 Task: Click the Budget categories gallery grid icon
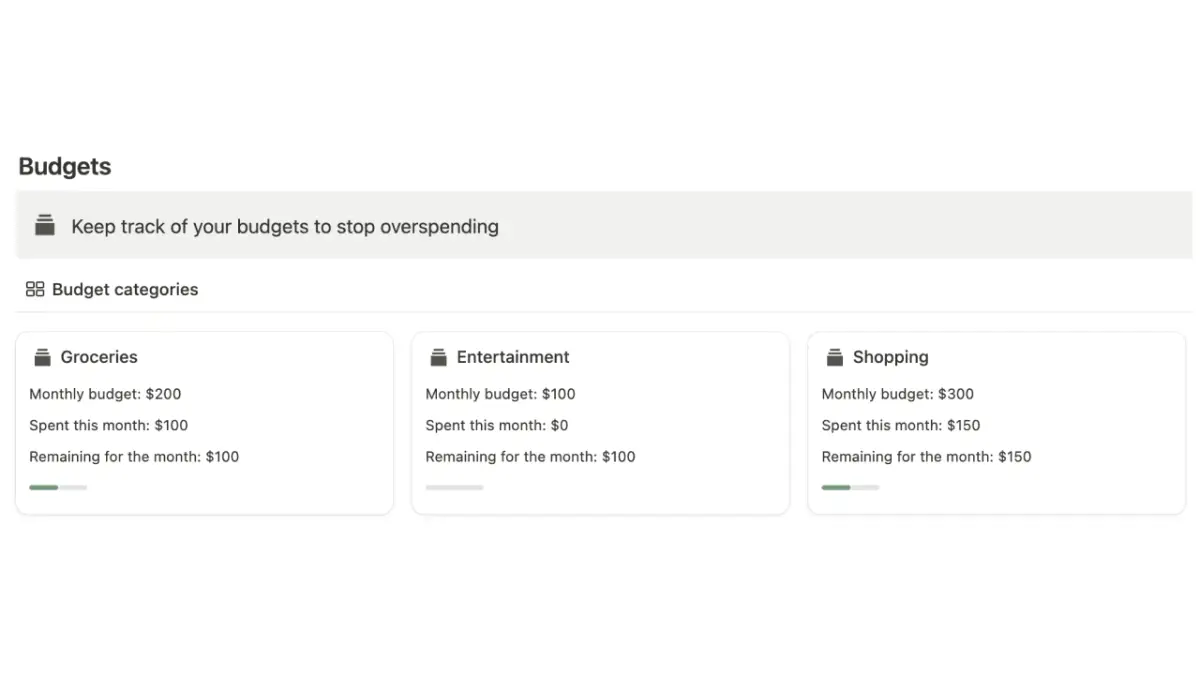click(x=35, y=289)
